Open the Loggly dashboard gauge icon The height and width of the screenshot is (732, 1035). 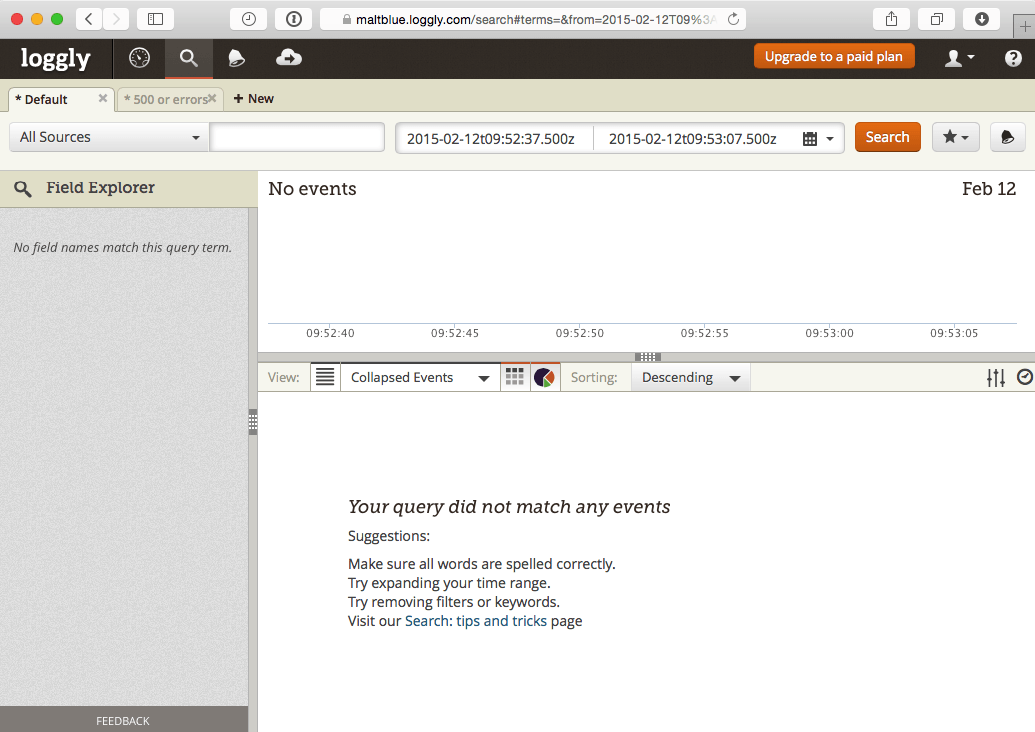139,58
